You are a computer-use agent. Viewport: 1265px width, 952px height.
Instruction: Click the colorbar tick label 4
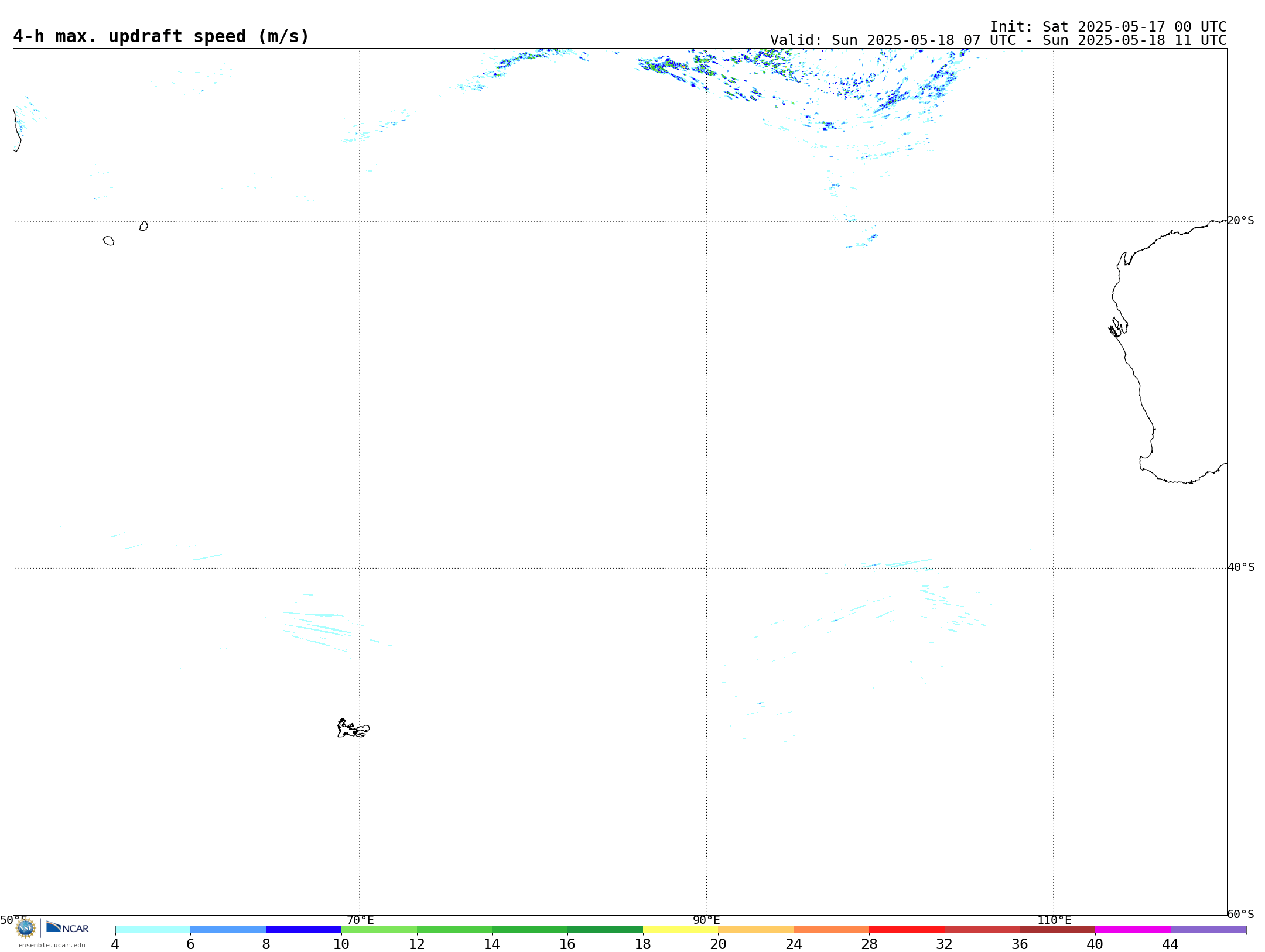click(x=115, y=944)
